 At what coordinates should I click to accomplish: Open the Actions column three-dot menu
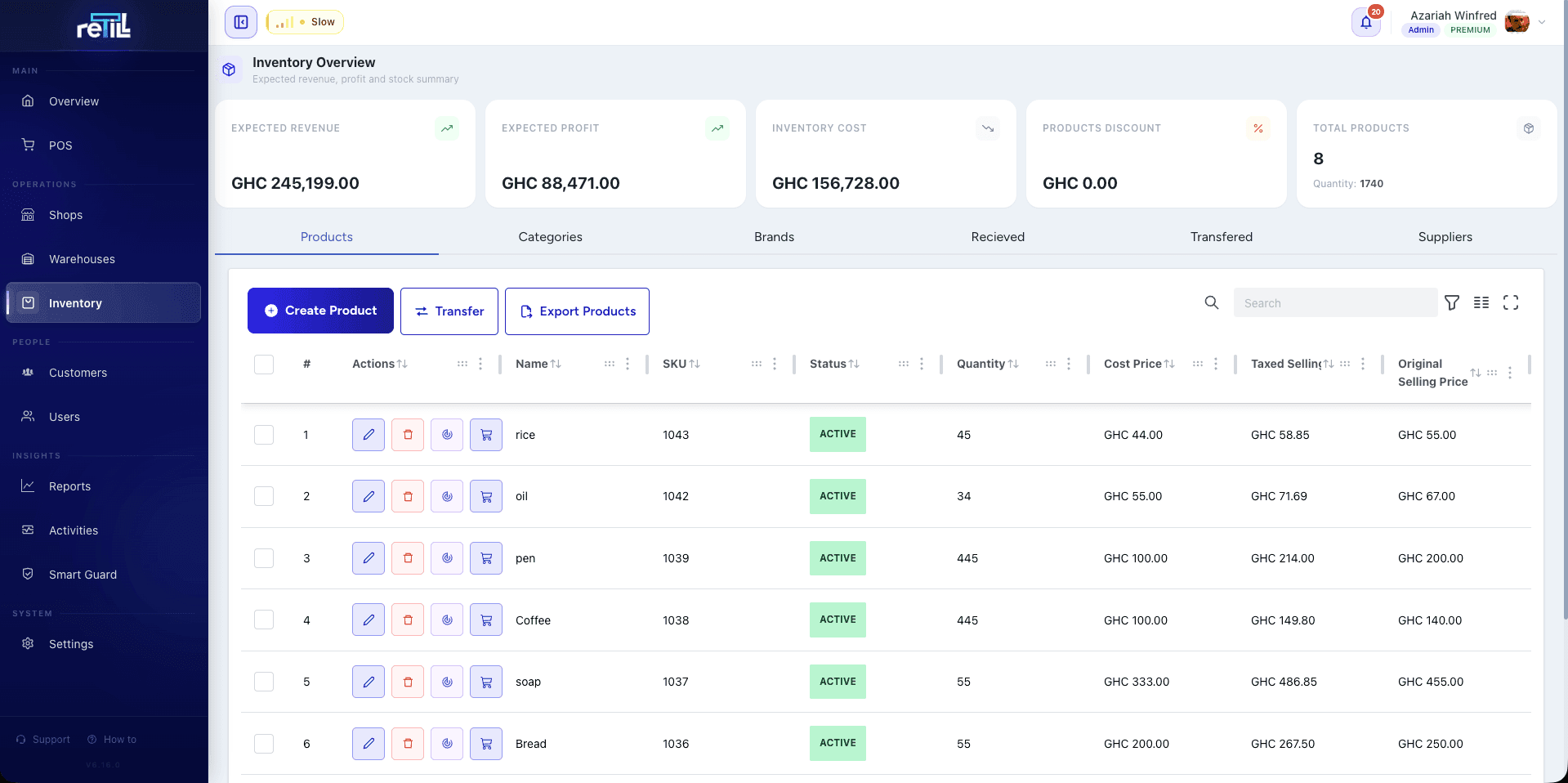tap(480, 364)
